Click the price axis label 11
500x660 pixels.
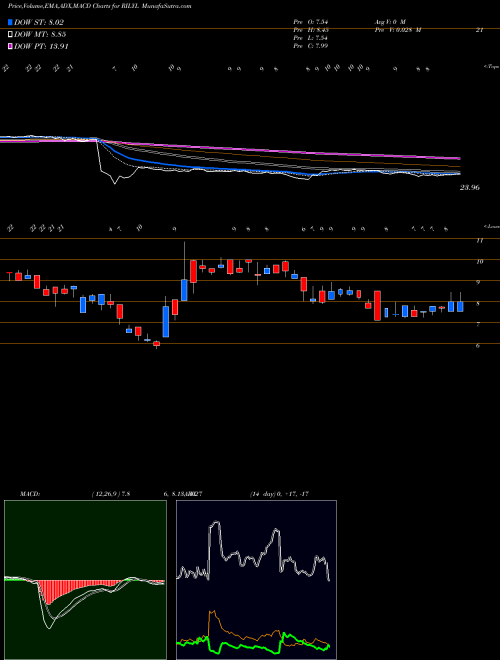tap(479, 241)
